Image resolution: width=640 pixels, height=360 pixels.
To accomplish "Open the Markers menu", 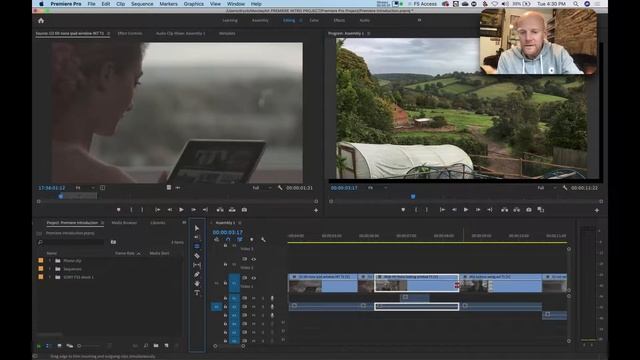I will pos(168,4).
